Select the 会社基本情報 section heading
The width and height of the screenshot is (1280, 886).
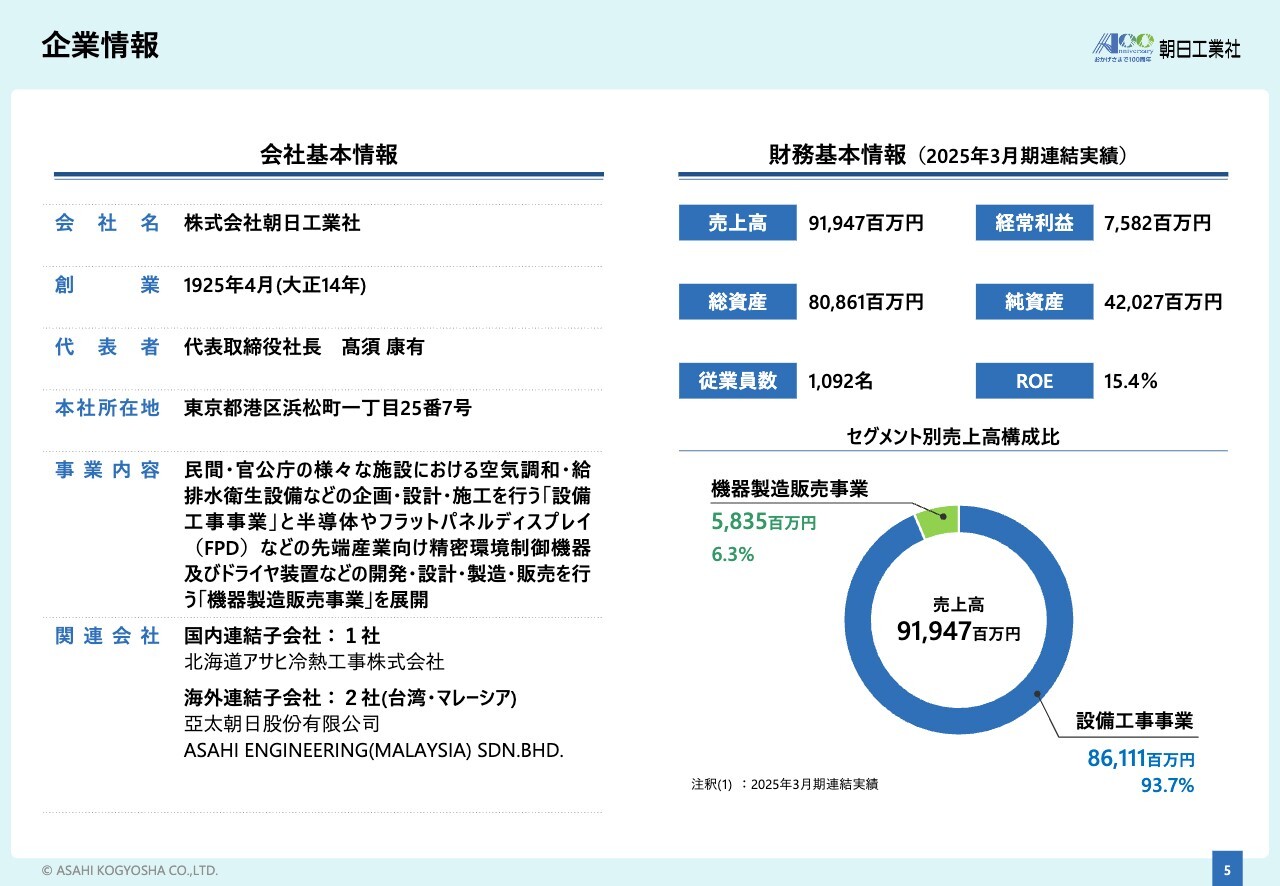click(328, 155)
